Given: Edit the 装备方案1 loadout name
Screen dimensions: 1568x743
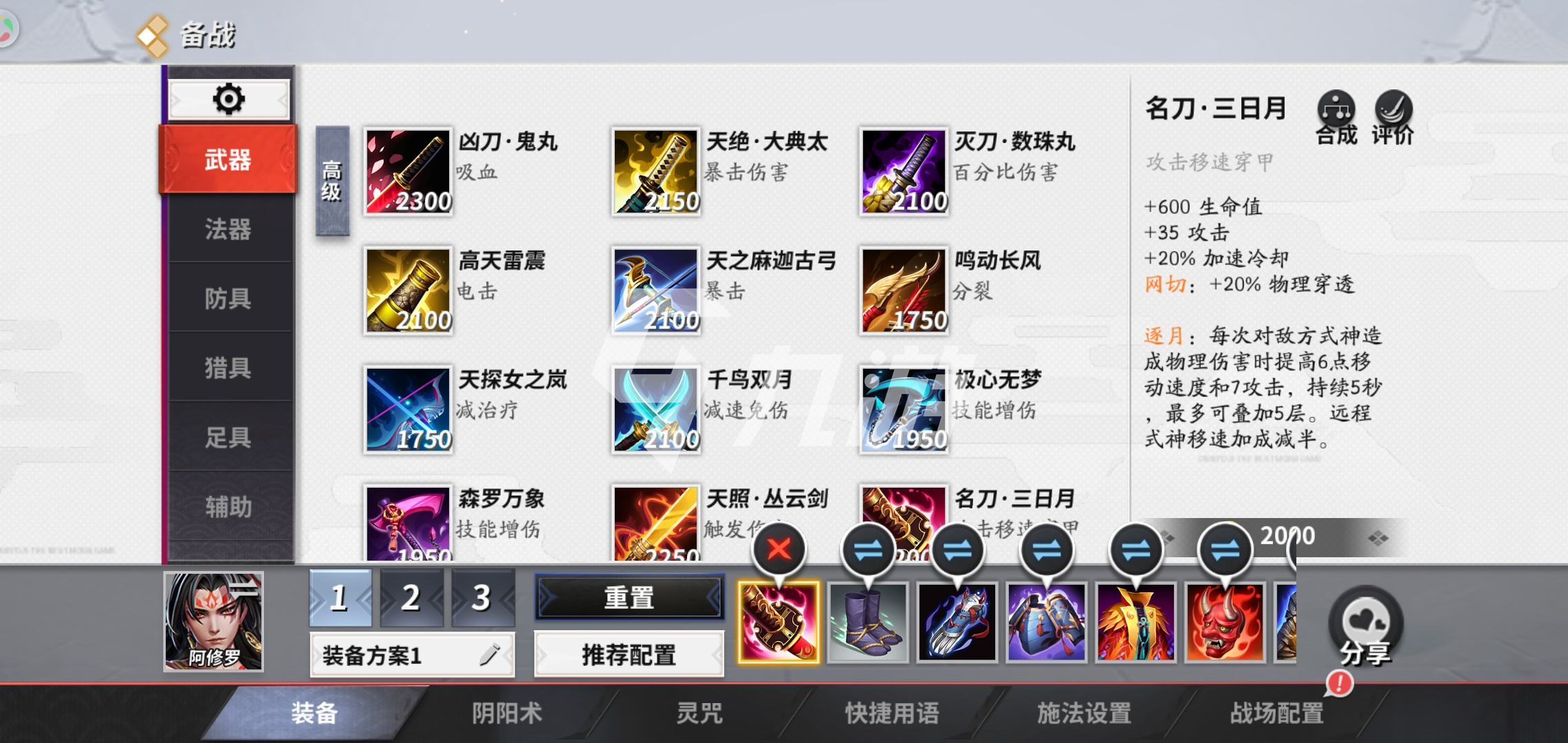Looking at the screenshot, I should pos(489,655).
